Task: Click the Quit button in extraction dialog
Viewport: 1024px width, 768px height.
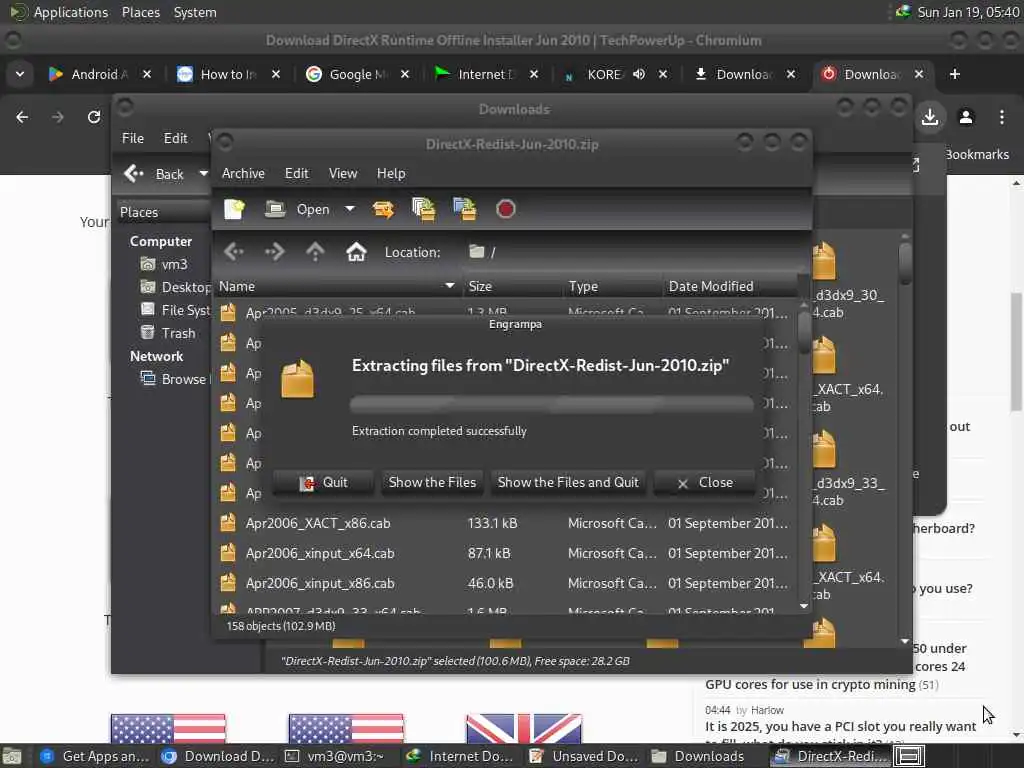Action: pyautogui.click(x=323, y=483)
